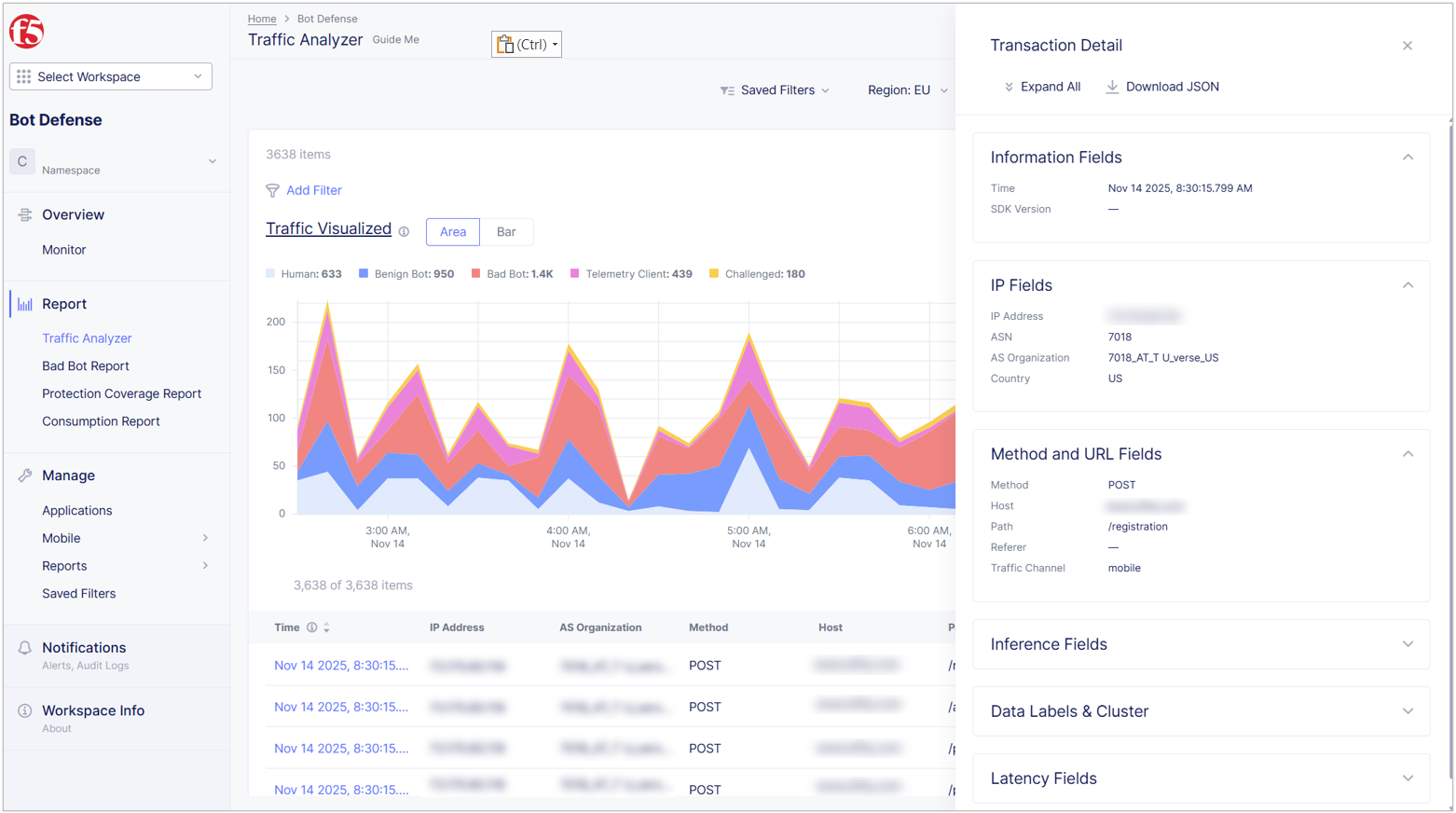Click the Home breadcrumb link
This screenshot has width=1456, height=813.
pos(262,19)
